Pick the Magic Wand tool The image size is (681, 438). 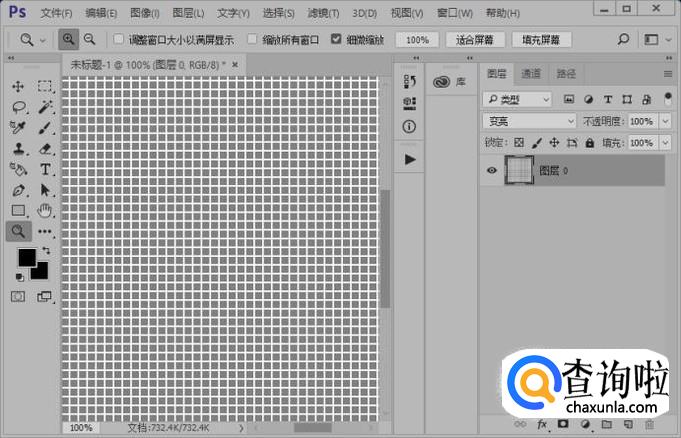45,107
